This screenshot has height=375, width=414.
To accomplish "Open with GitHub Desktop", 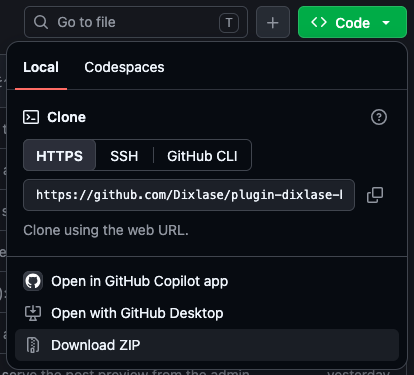I will [207, 313].
